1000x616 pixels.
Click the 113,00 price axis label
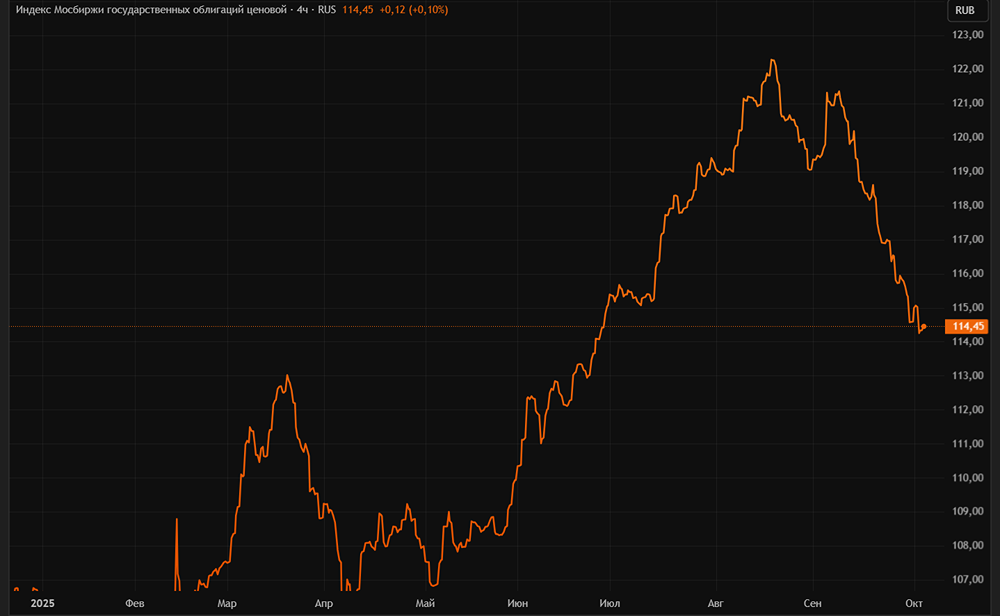(967, 376)
